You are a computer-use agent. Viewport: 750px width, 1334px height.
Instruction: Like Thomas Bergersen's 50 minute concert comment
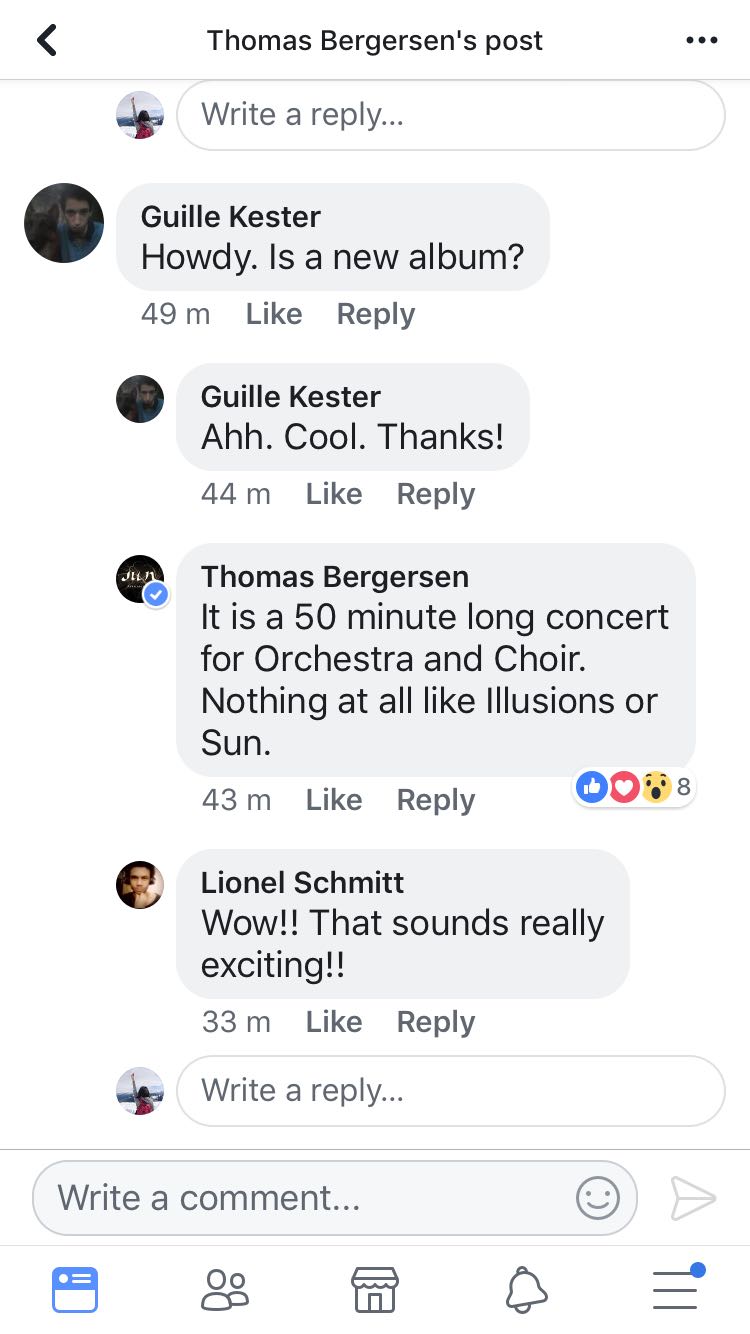pos(334,800)
